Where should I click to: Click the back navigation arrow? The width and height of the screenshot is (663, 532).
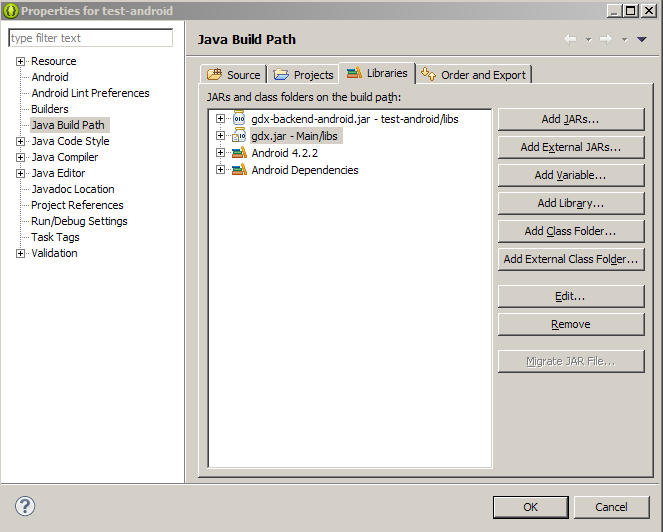click(x=570, y=39)
